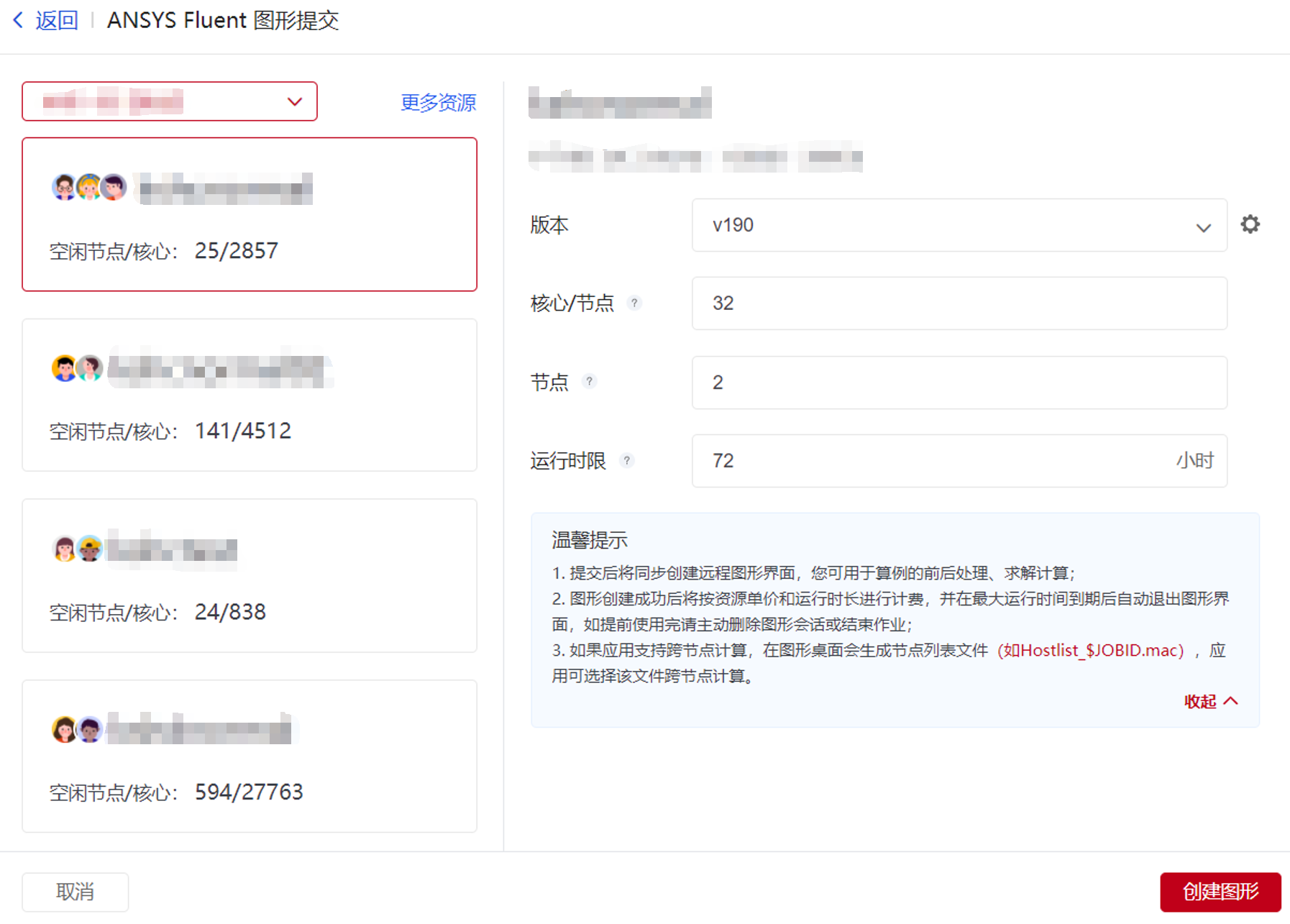Click the back arrow chevron at top left
Screen dimensions: 1290x924
point(19,20)
